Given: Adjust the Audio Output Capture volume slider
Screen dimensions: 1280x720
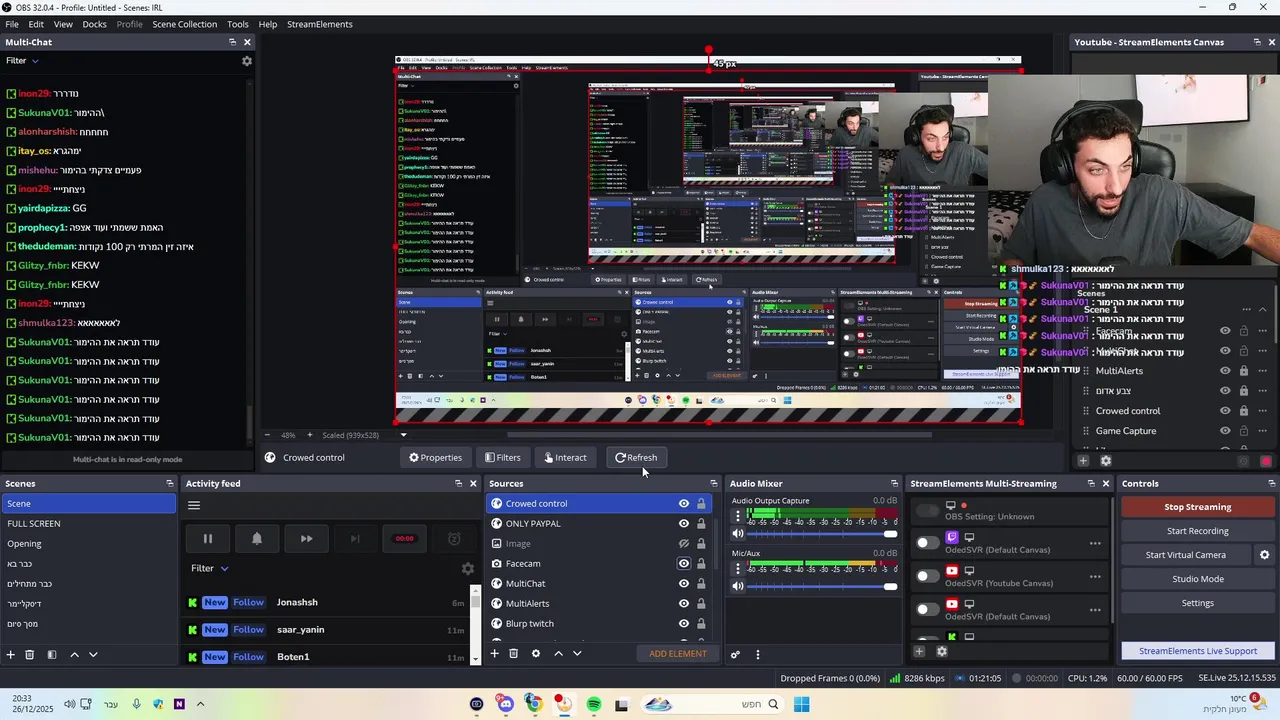Looking at the screenshot, I should 822,533.
